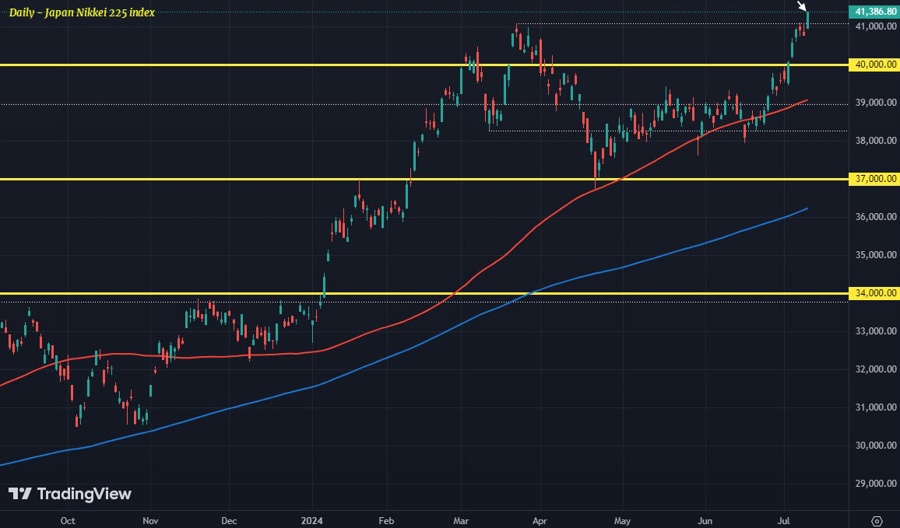Click the 2024 label on time axis
This screenshot has height=528, width=900.
coord(313,521)
